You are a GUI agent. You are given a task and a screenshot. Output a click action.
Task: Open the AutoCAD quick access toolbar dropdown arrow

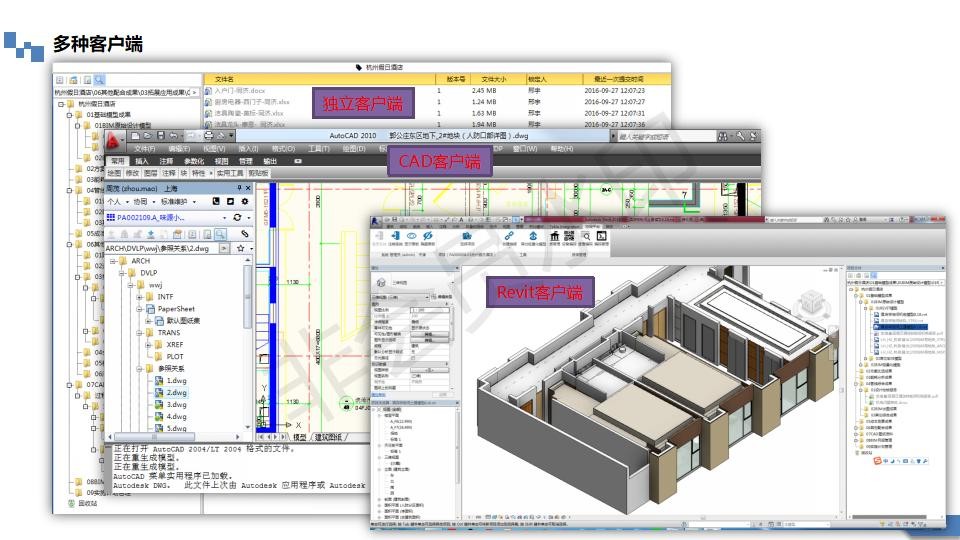[231, 136]
